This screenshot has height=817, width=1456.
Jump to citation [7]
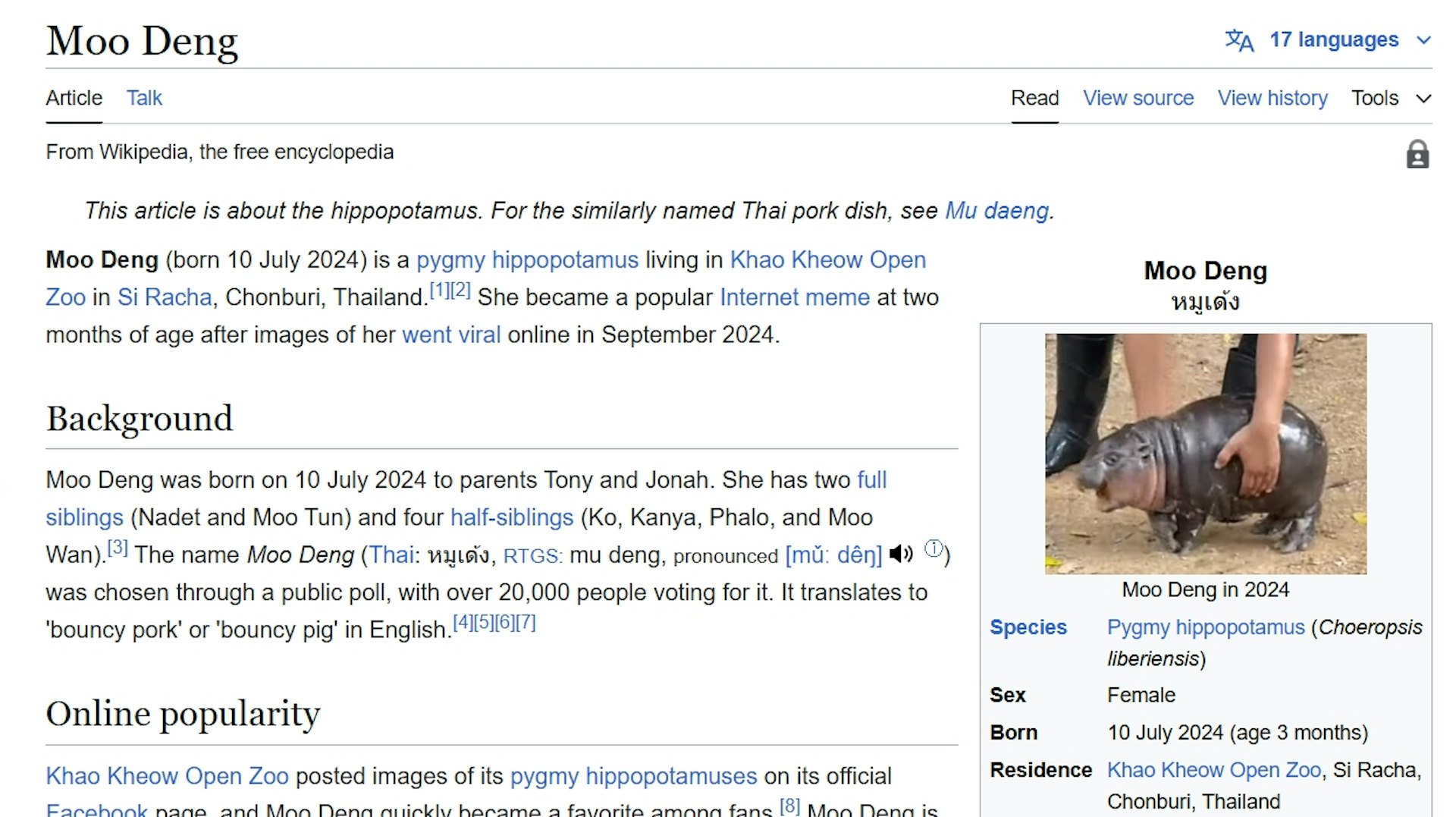(526, 623)
